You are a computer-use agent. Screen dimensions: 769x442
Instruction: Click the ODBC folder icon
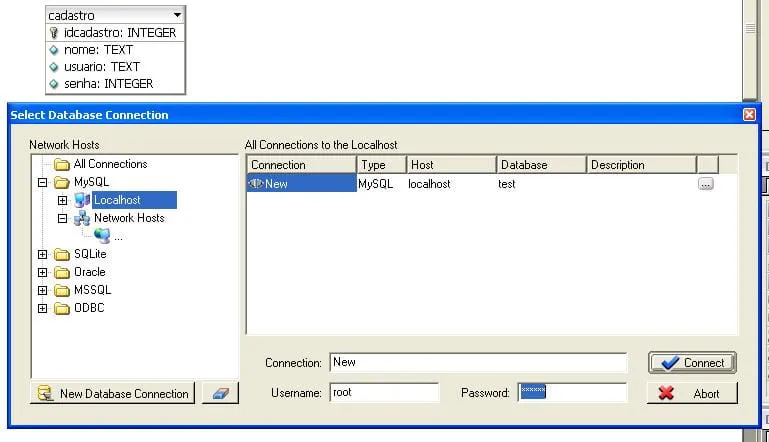coord(62,309)
